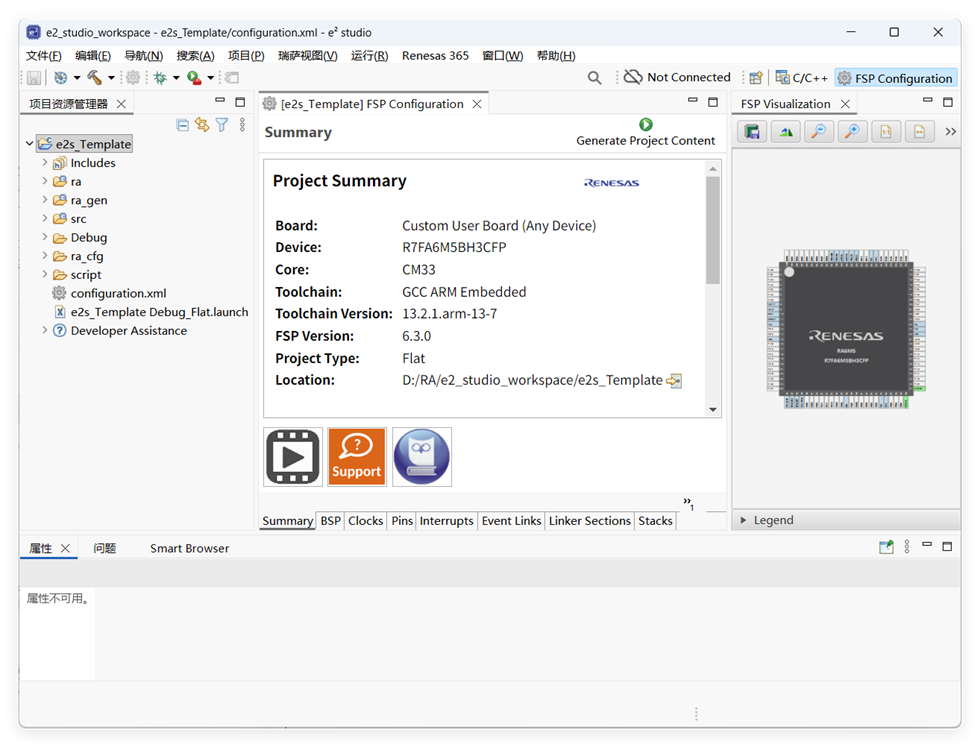This screenshot has width=980, height=747.
Task: Open the 帮助(H) menu
Action: tap(556, 56)
